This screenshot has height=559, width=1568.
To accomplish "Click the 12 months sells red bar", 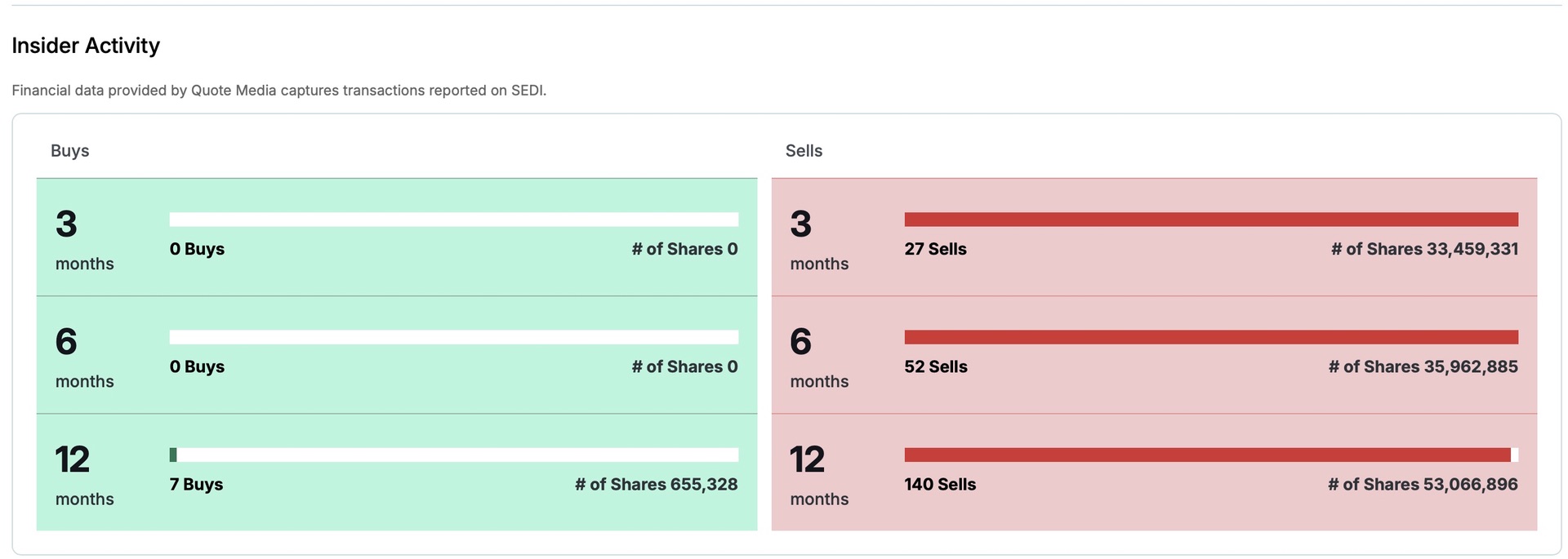I will 1207,455.
